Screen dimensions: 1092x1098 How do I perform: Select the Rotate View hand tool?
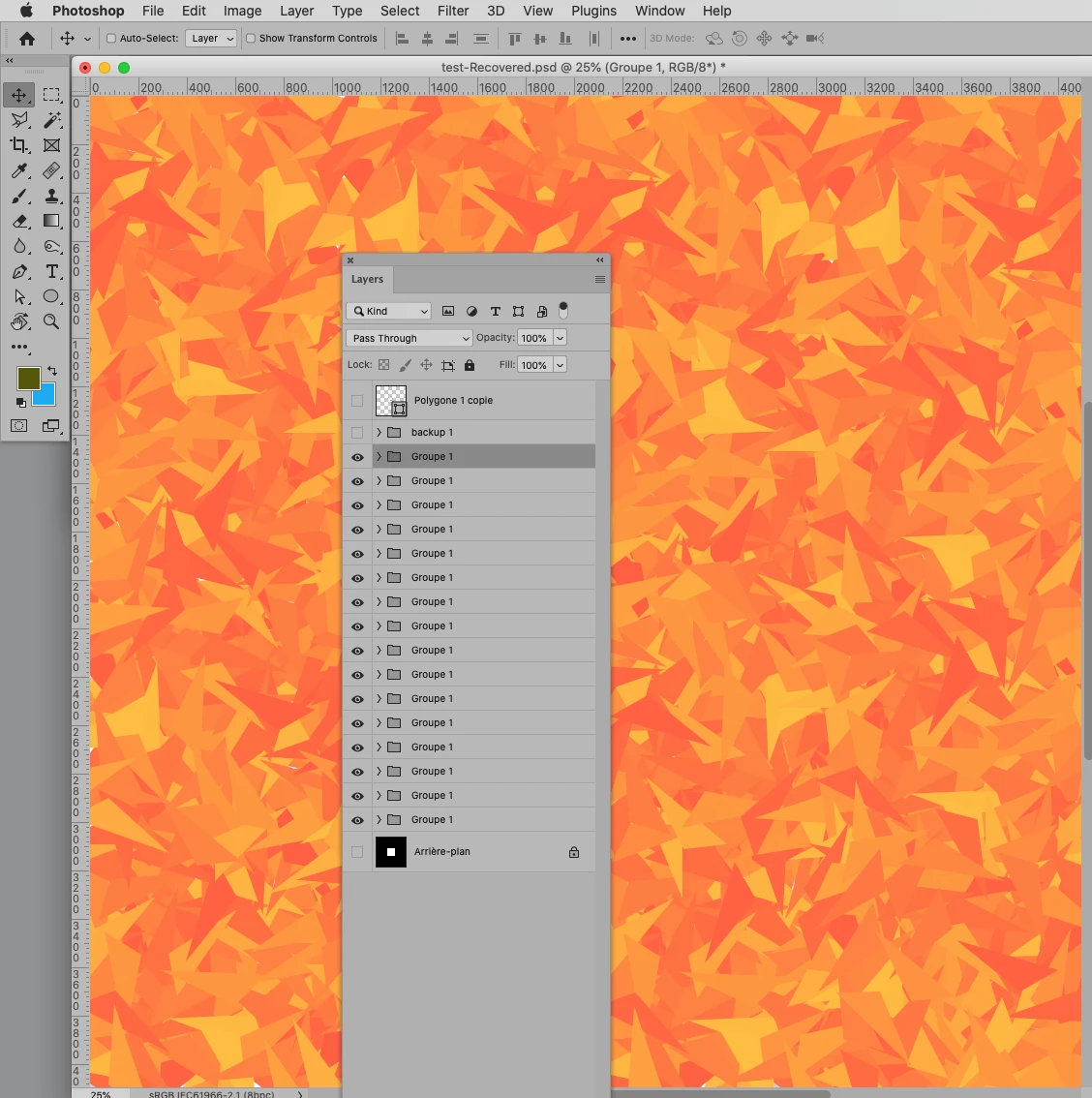pos(19,322)
